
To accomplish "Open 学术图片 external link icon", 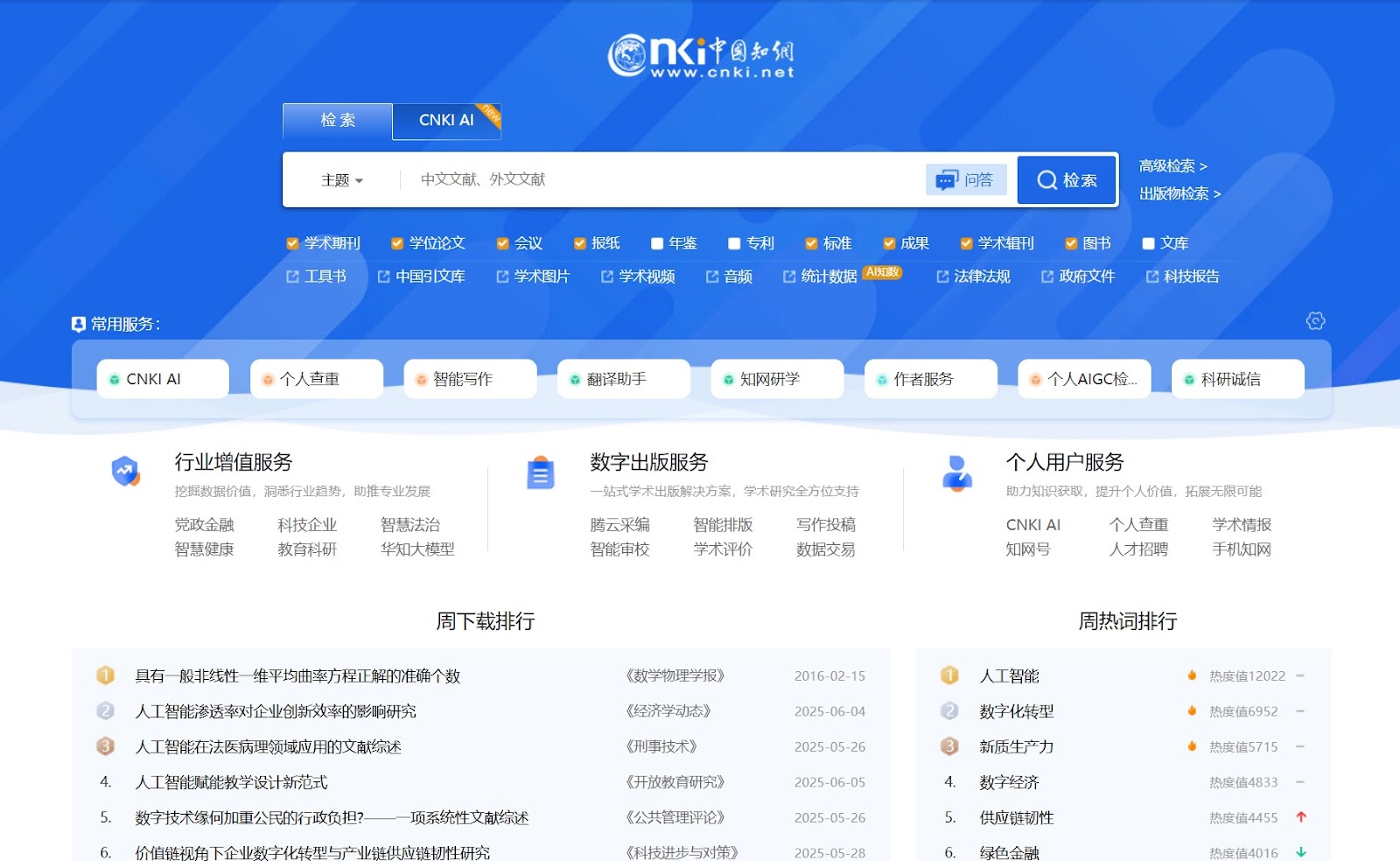I will point(502,276).
